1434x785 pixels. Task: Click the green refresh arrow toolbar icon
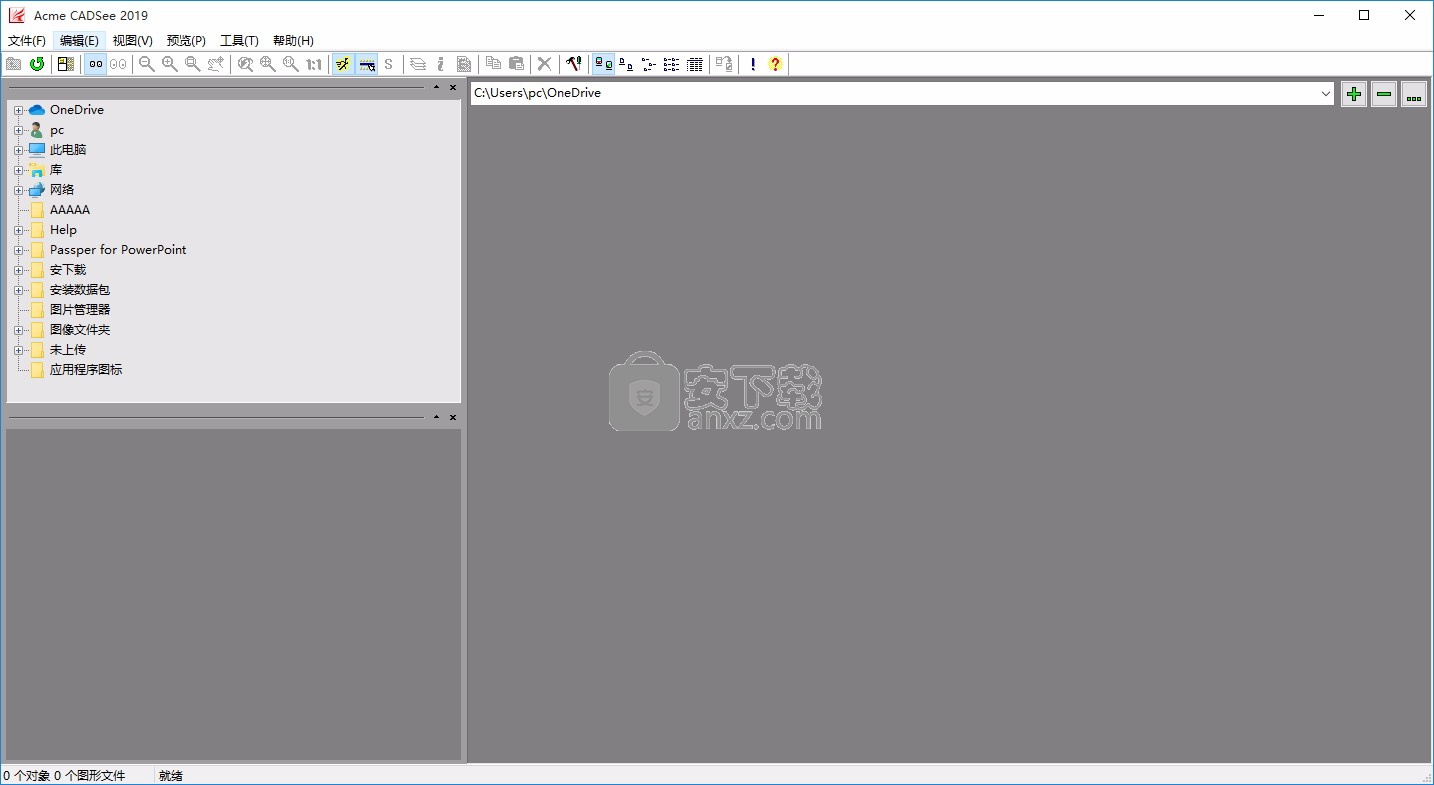[x=37, y=64]
